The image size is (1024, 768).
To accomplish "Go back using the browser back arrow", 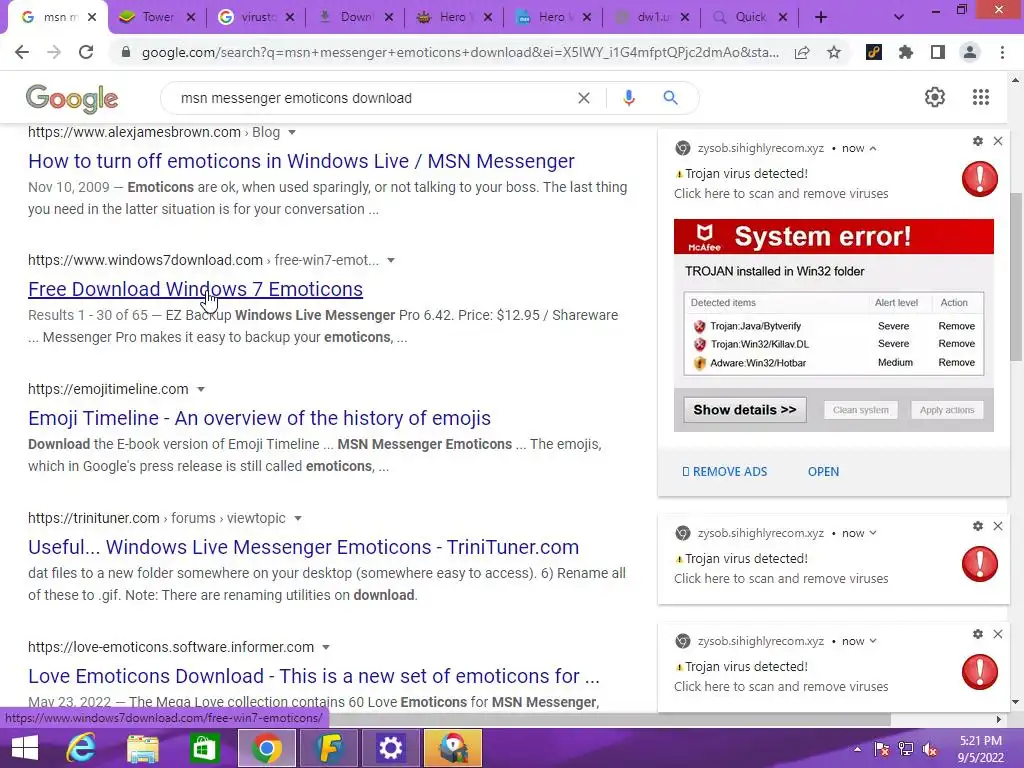I will (x=22, y=52).
